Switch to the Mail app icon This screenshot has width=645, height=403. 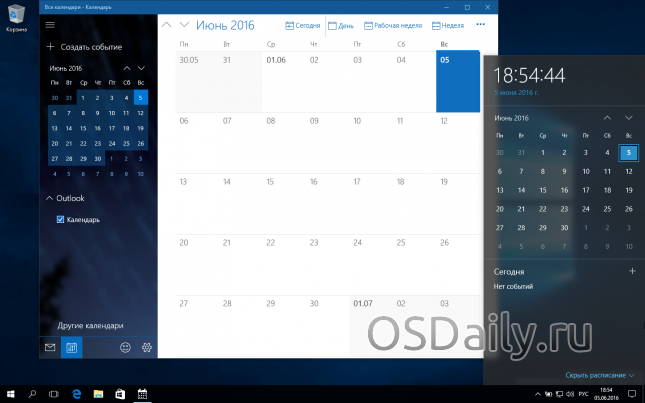(50, 347)
